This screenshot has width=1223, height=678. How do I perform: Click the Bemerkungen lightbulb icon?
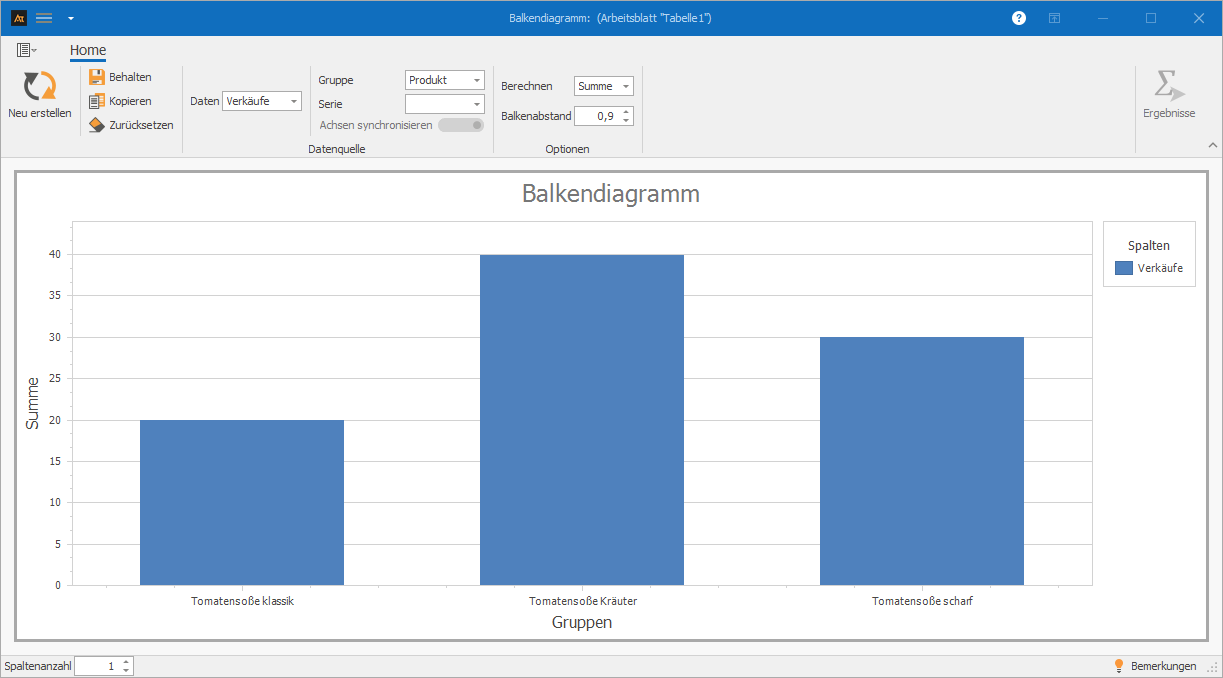(1119, 666)
